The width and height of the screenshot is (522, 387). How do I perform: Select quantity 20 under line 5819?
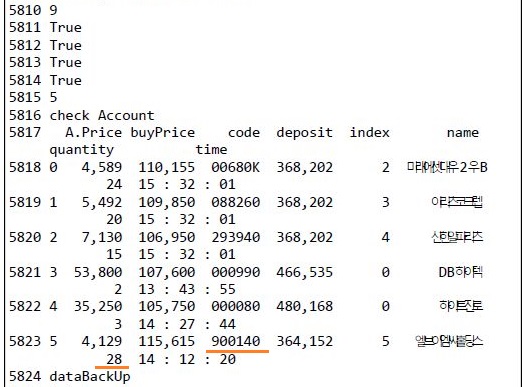114,219
